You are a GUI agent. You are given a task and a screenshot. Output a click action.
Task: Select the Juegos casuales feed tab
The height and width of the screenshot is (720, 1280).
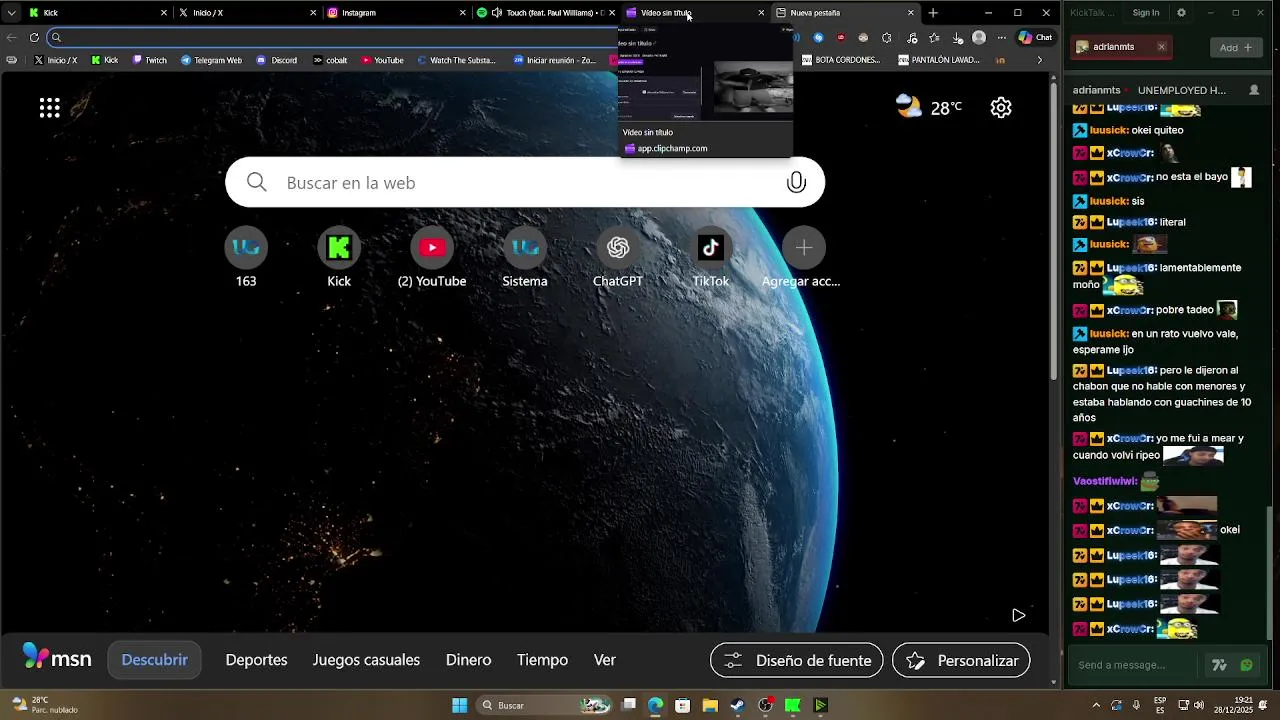click(366, 660)
